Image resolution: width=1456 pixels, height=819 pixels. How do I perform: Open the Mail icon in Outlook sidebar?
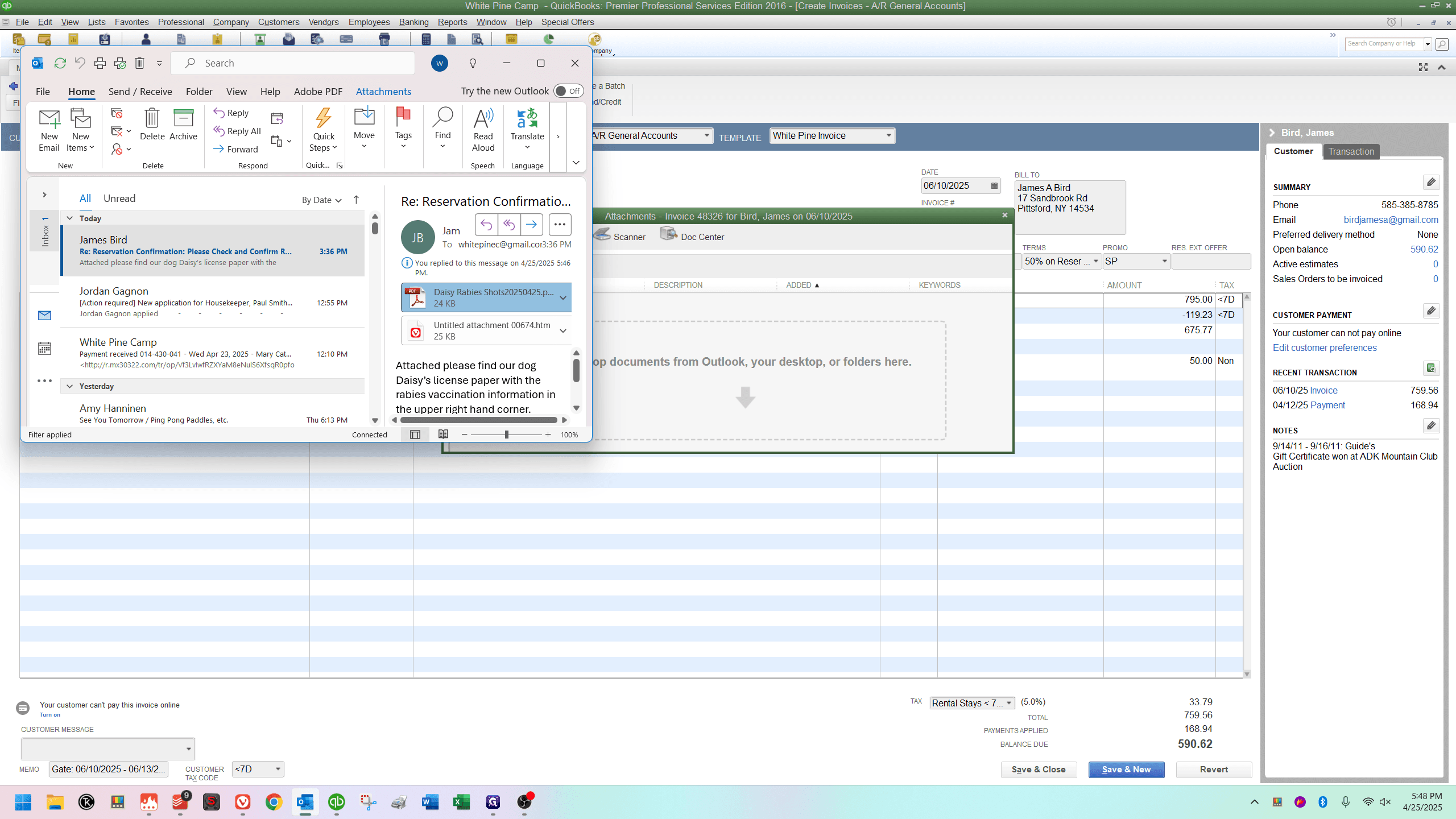pyautogui.click(x=44, y=315)
